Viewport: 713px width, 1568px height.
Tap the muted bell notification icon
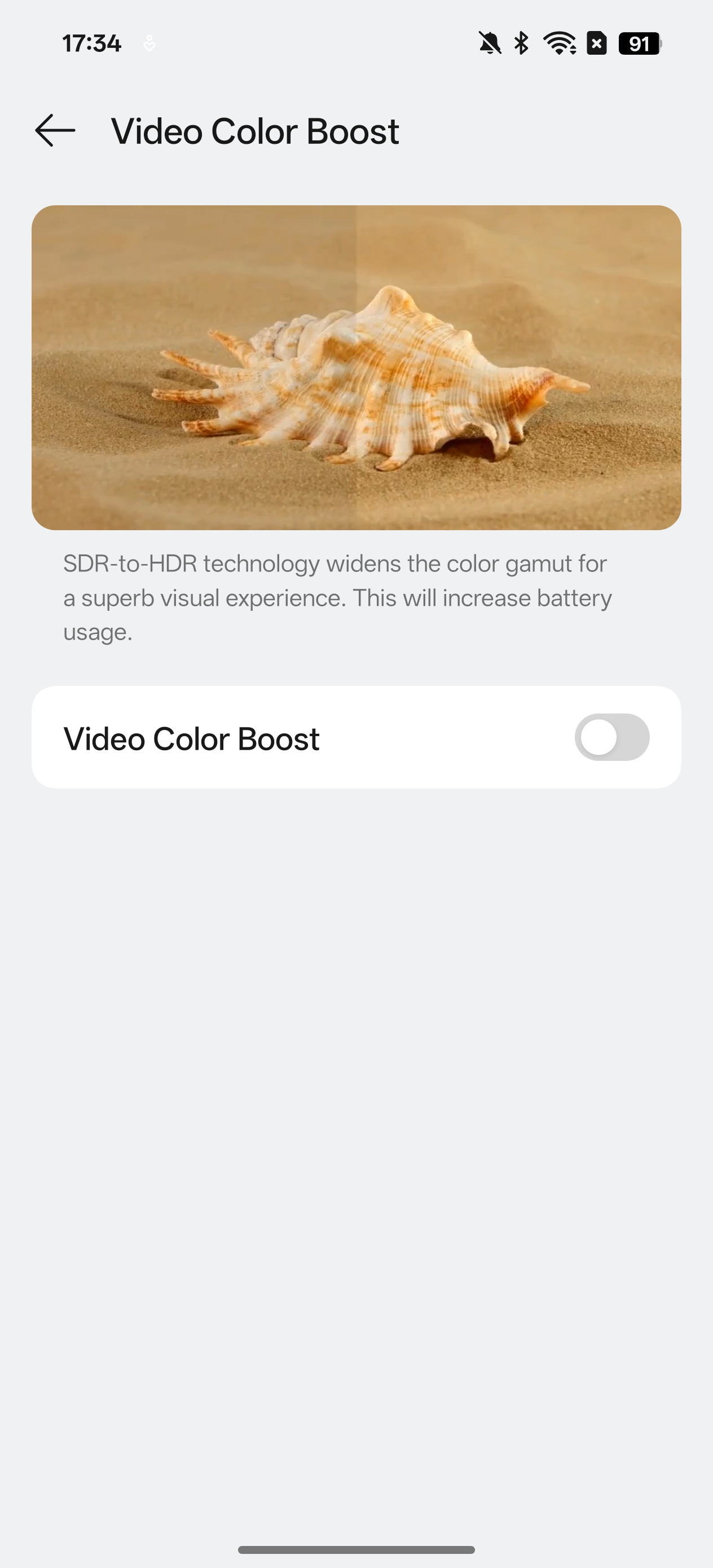click(x=490, y=43)
